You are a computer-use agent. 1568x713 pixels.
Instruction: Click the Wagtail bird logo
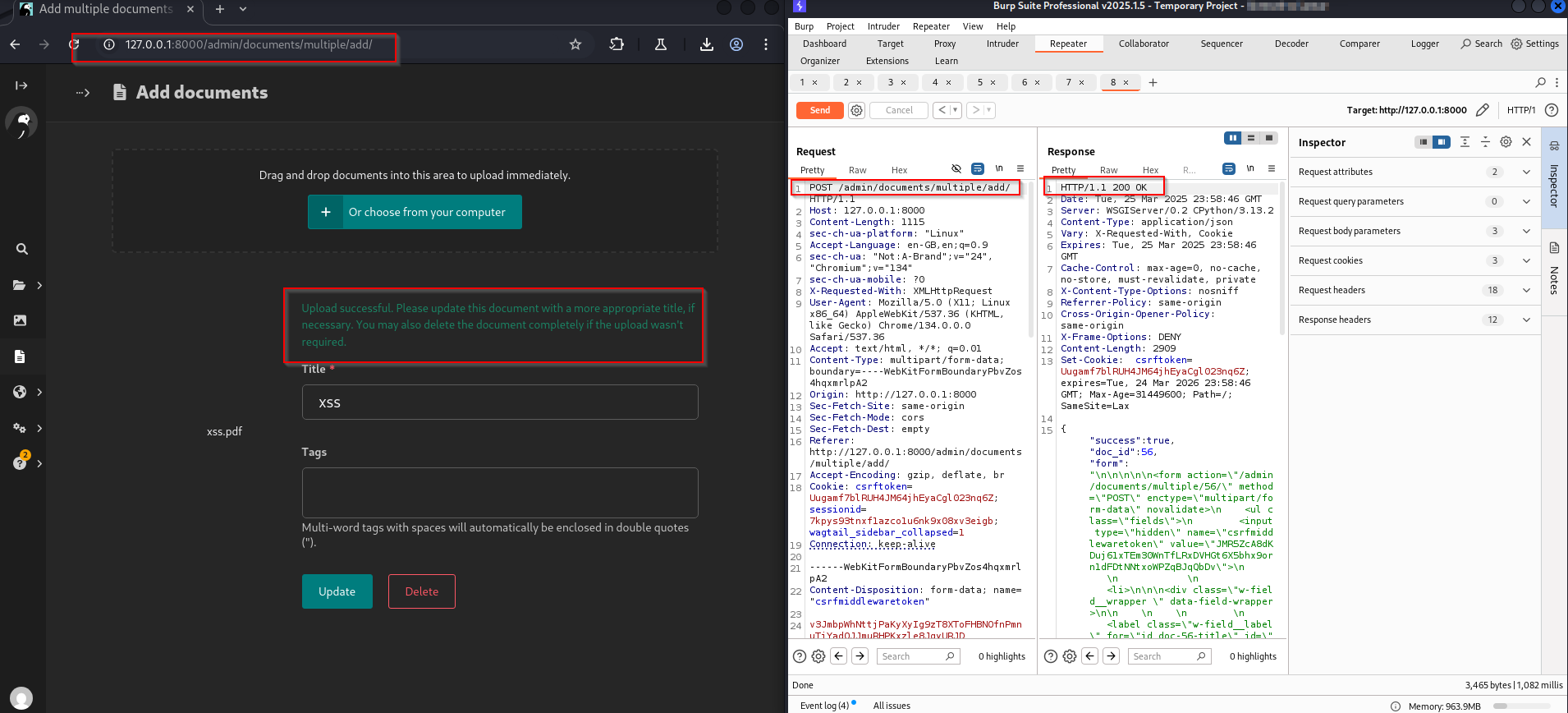[21, 123]
